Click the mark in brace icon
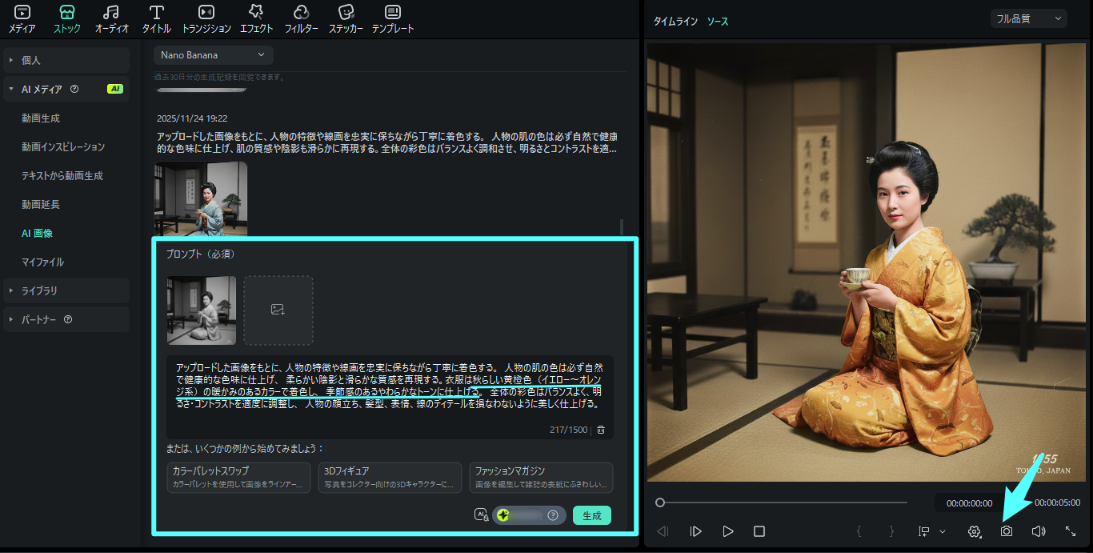Viewport: 1093px width, 553px height. [859, 531]
